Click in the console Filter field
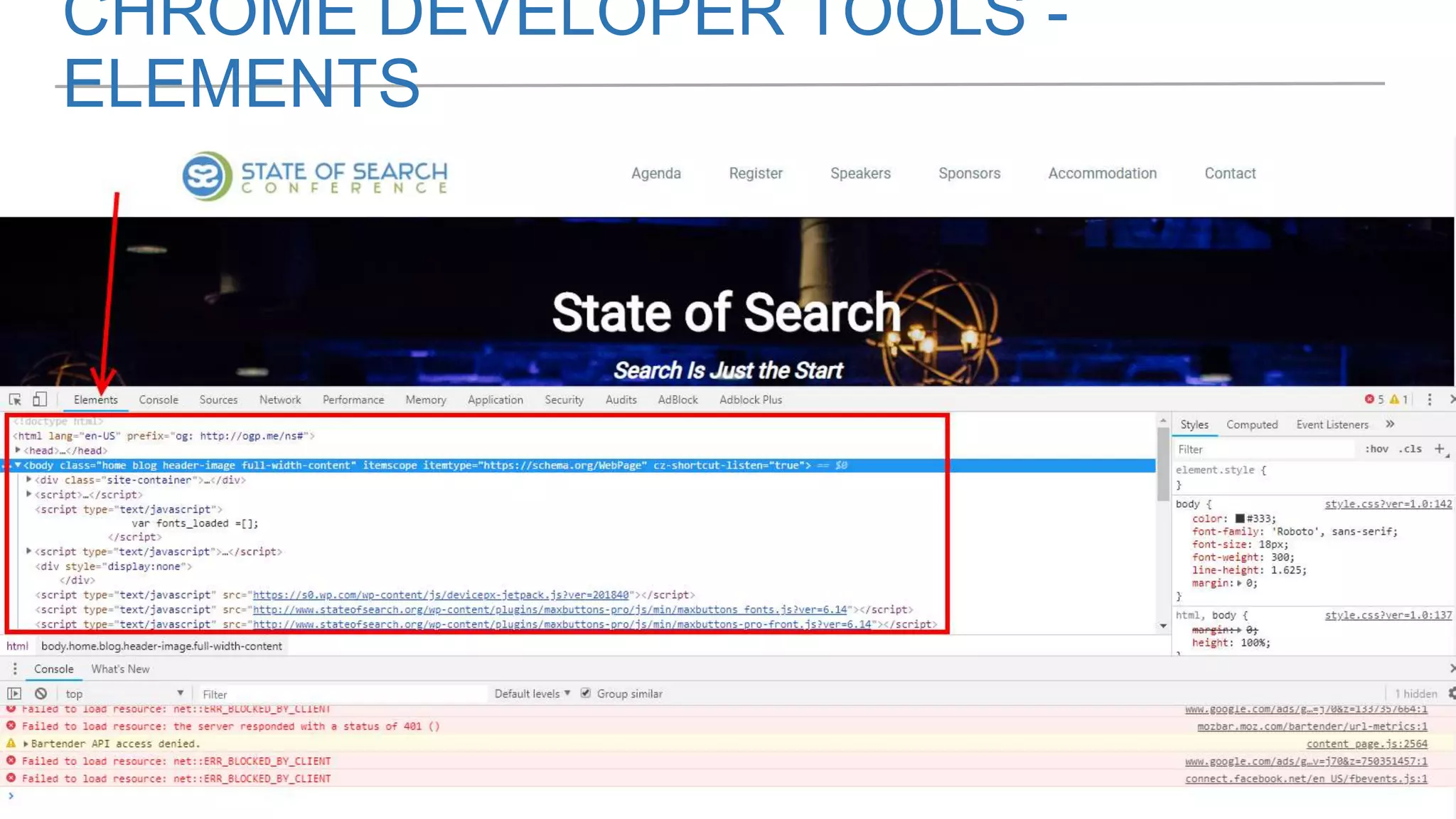 click(343, 694)
